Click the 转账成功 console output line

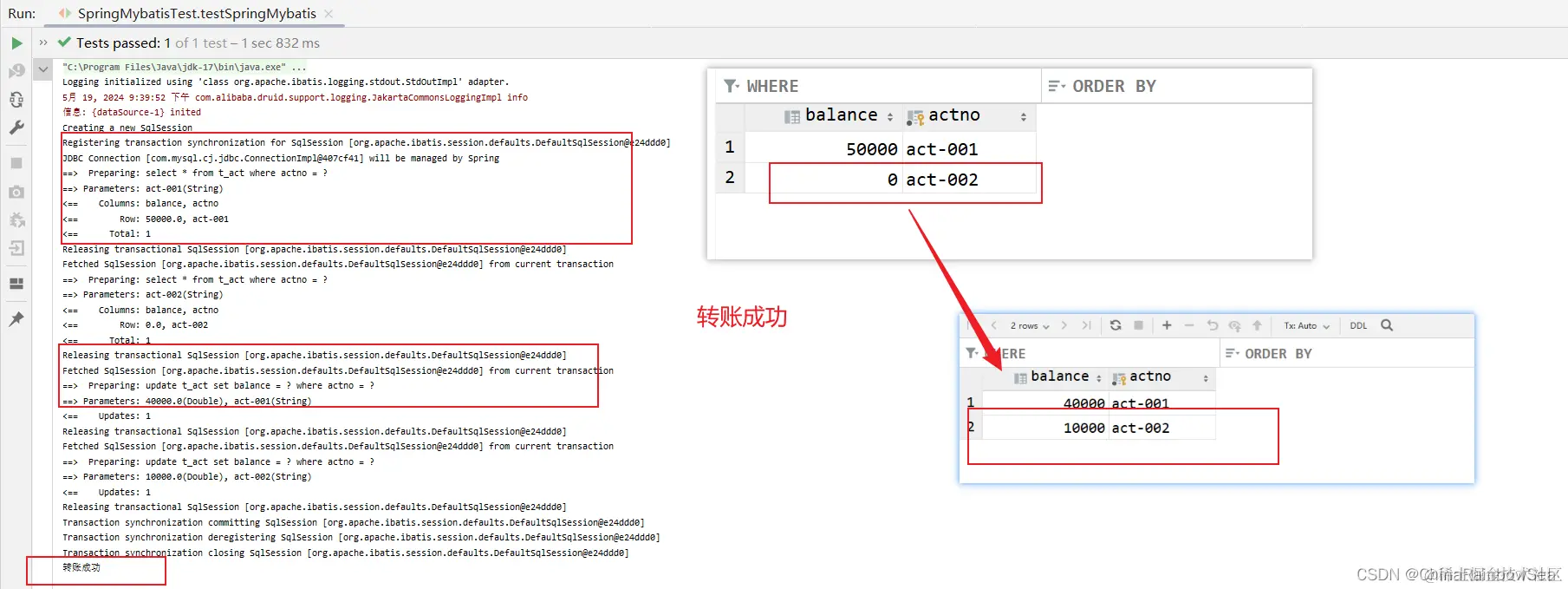[x=81, y=567]
